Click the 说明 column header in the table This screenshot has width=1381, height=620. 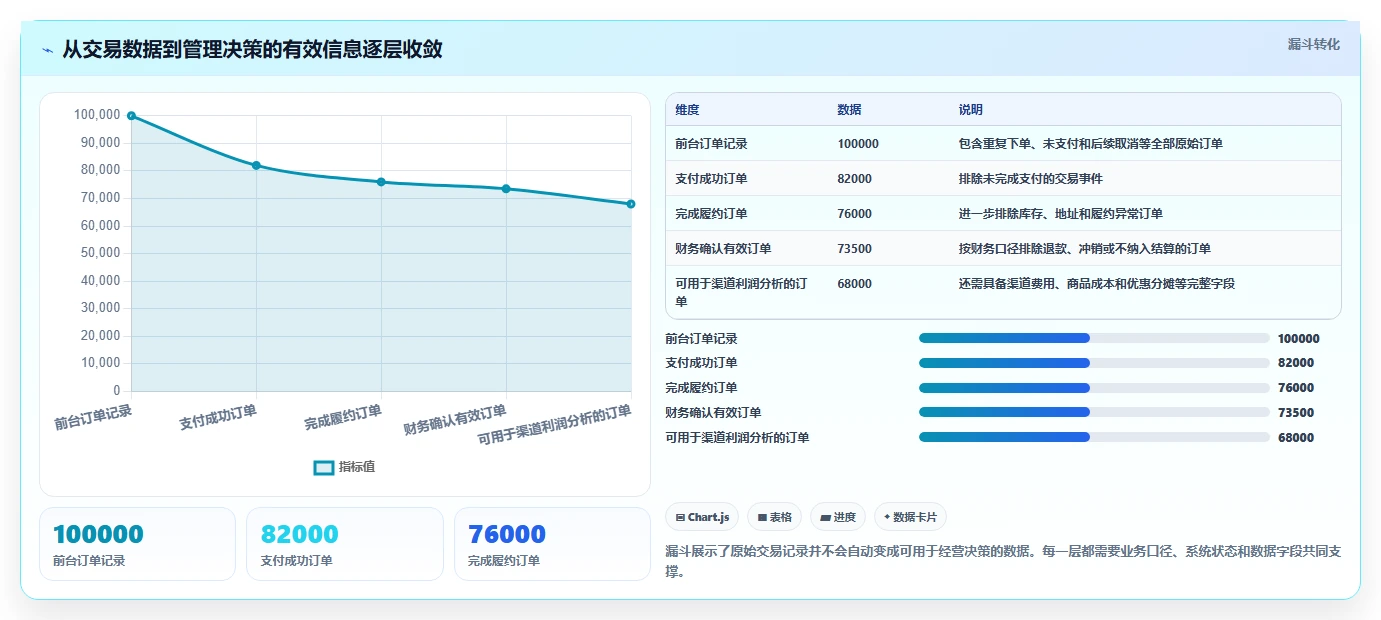tap(970, 110)
